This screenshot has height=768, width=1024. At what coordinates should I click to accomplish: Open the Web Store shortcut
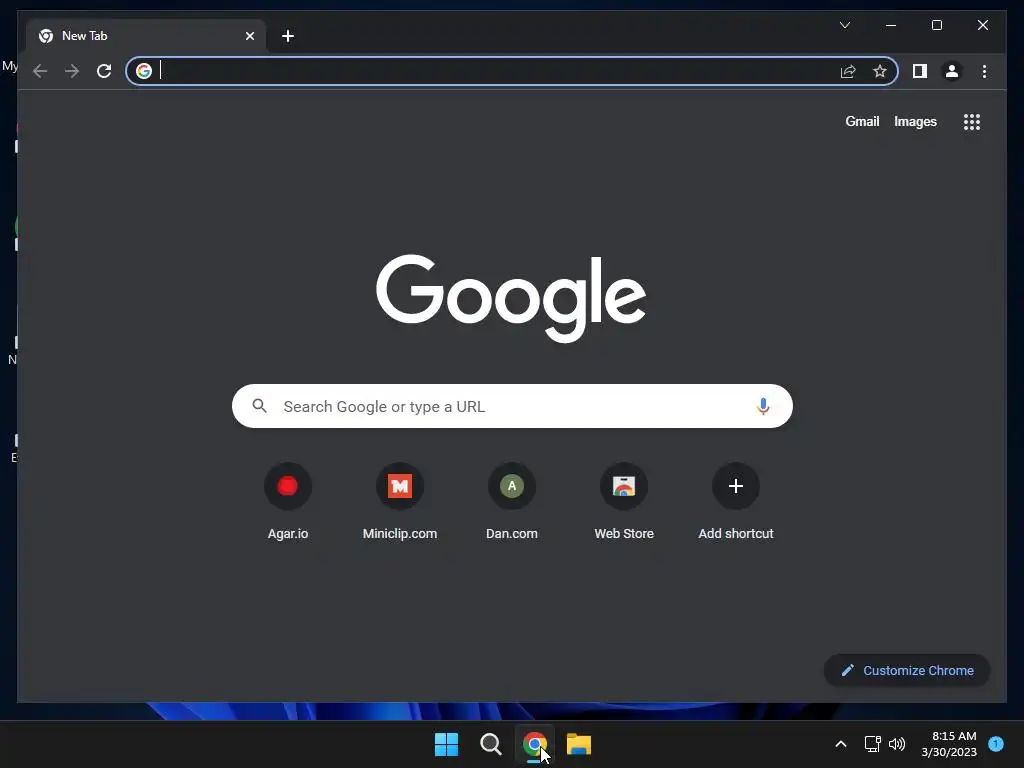click(x=624, y=502)
